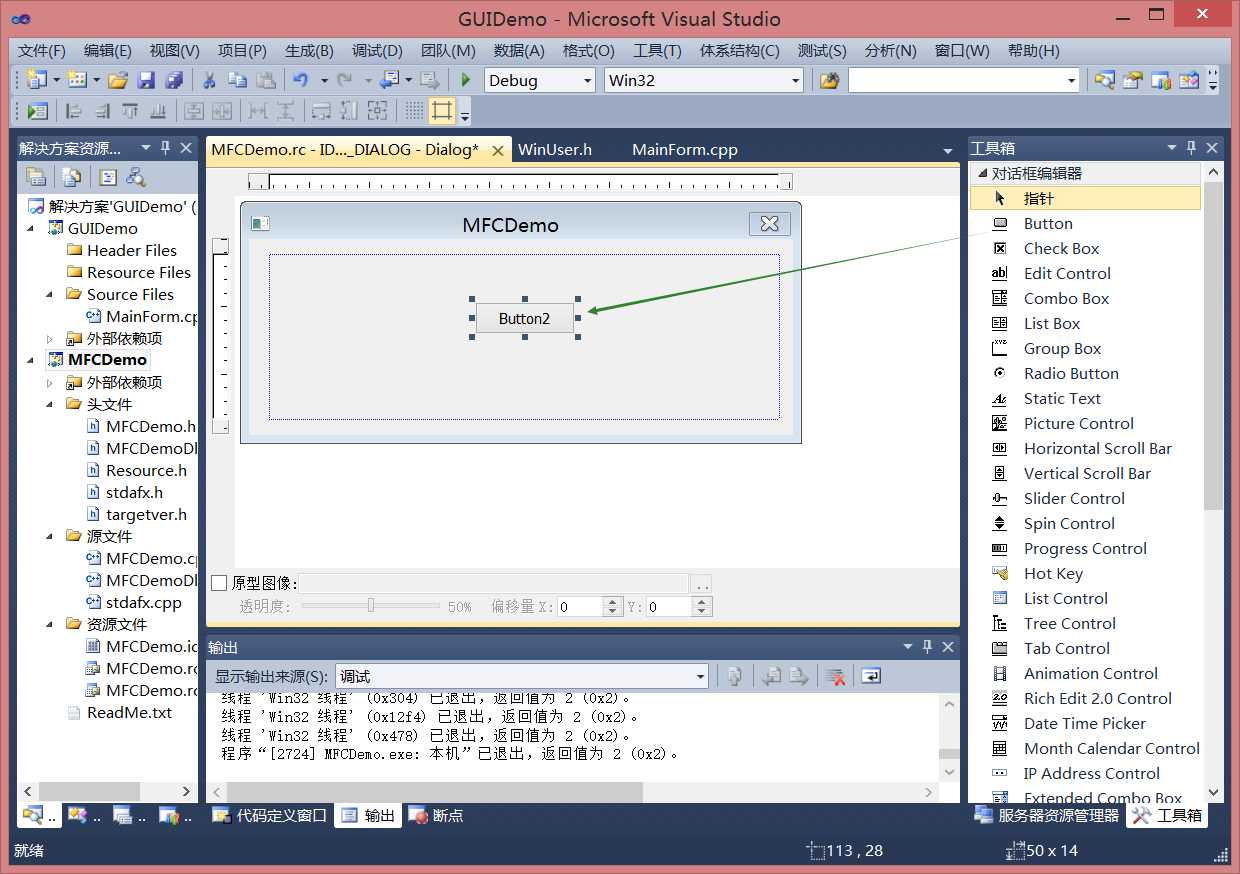Image resolution: width=1240 pixels, height=874 pixels.
Task: Select stdafx.cpp in Solution Explorer
Action: 144,602
